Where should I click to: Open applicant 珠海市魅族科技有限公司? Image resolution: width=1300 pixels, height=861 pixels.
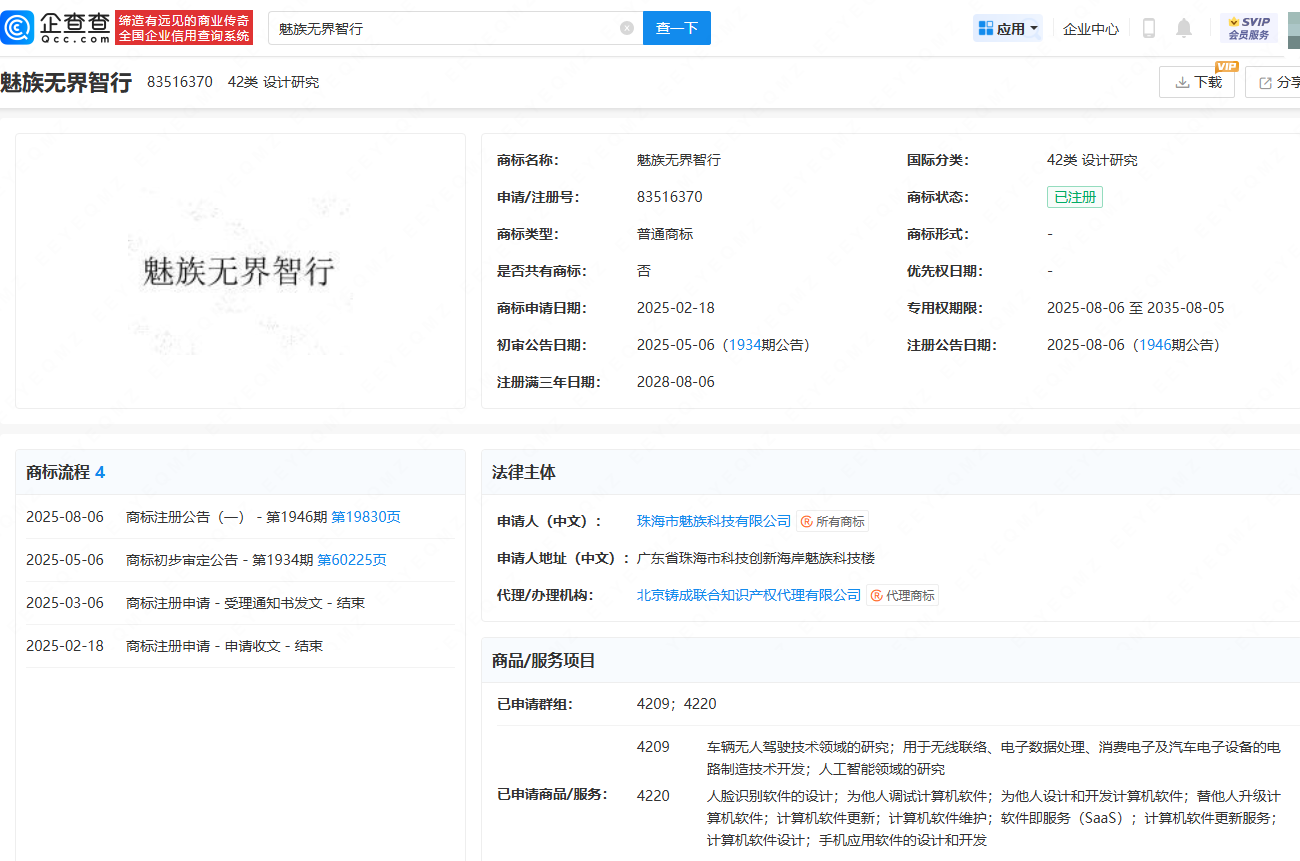[714, 521]
